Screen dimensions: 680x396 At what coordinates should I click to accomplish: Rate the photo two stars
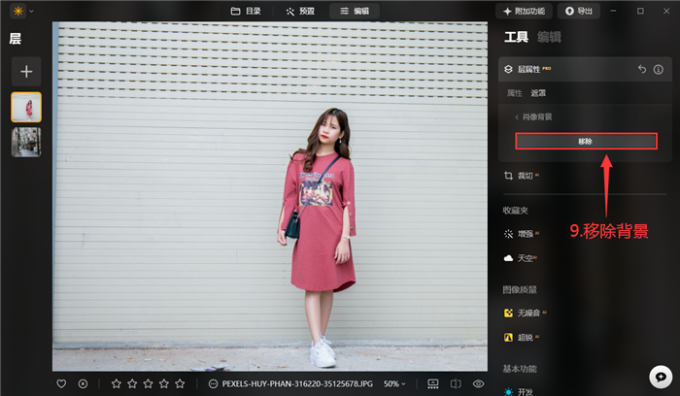coord(132,384)
